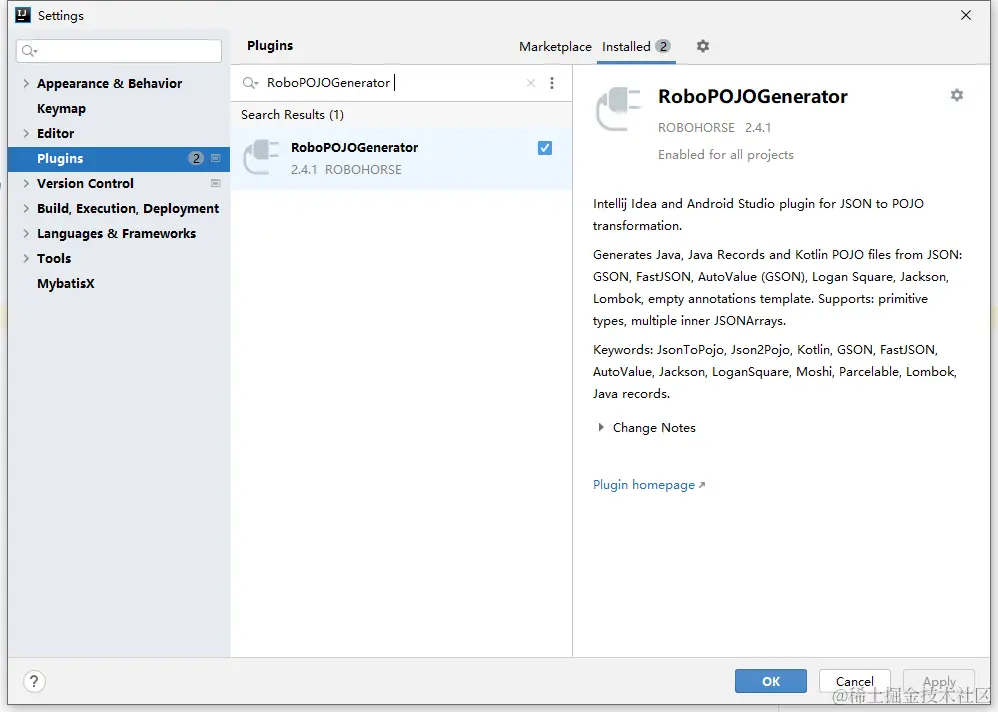Viewport: 998px width, 712px height.
Task: Open the plugins gear settings menu
Action: coord(703,46)
